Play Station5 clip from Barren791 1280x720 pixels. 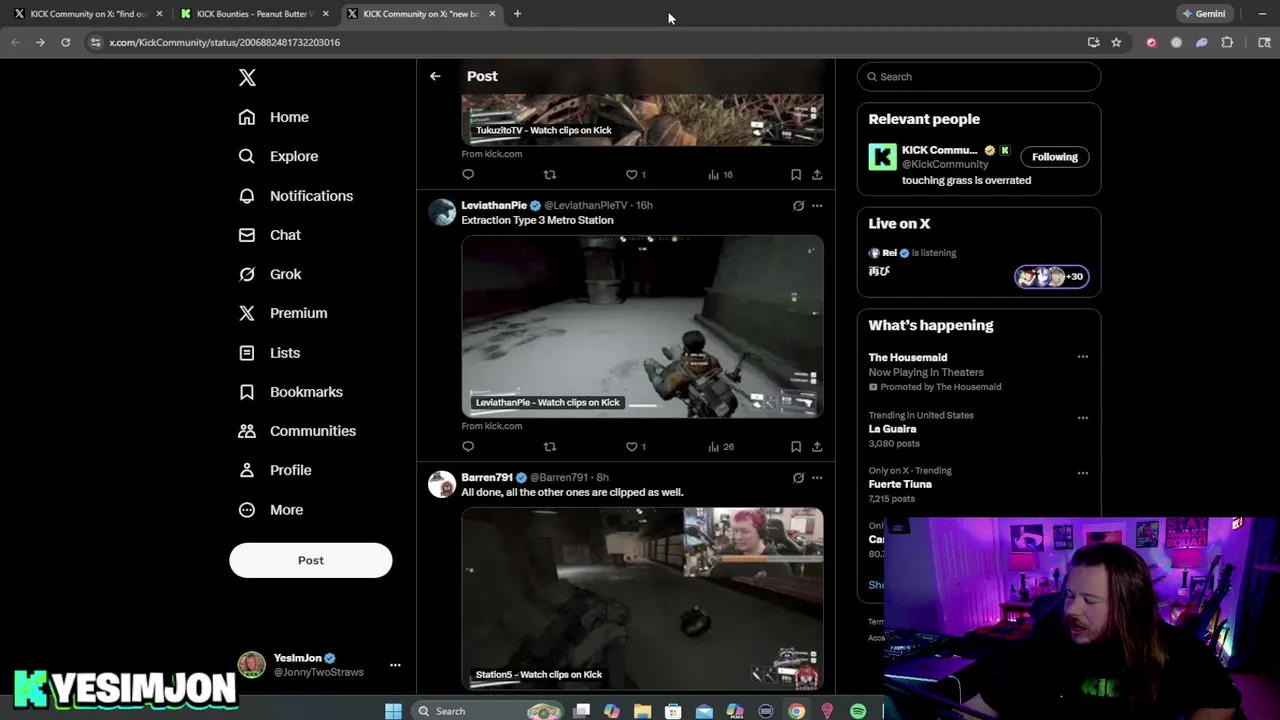[642, 598]
